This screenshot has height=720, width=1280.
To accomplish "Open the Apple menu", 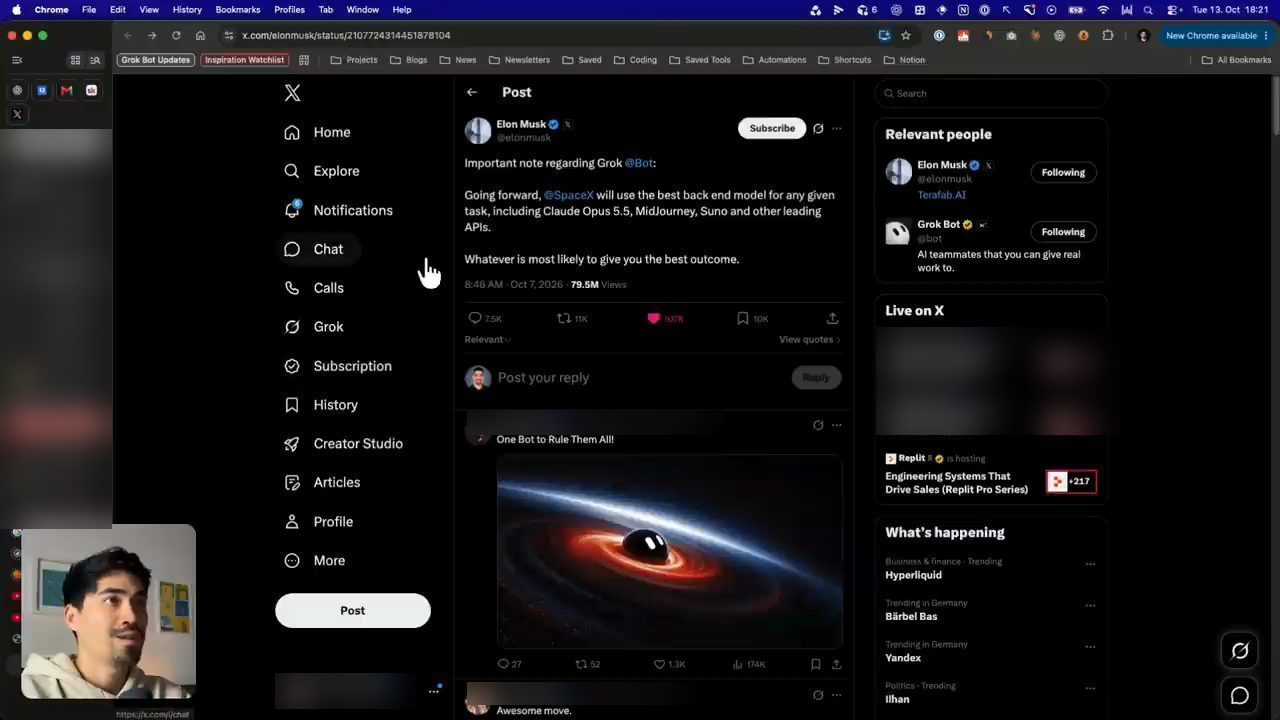I will (16, 9).
